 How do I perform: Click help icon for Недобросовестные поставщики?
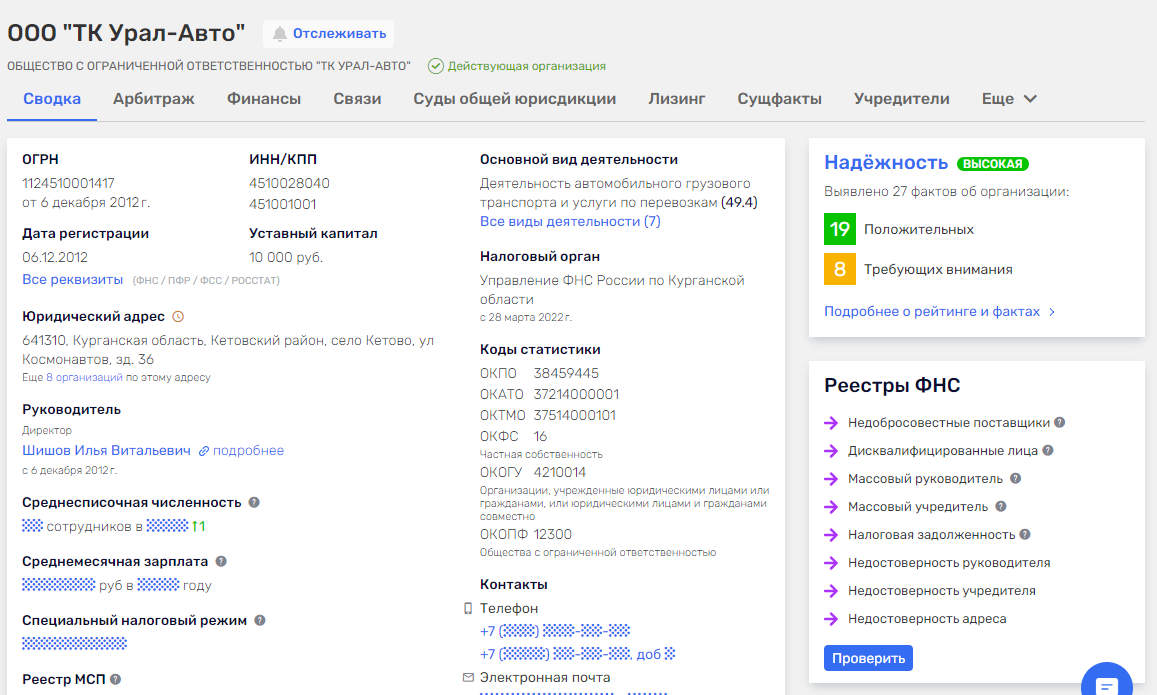(1060, 423)
